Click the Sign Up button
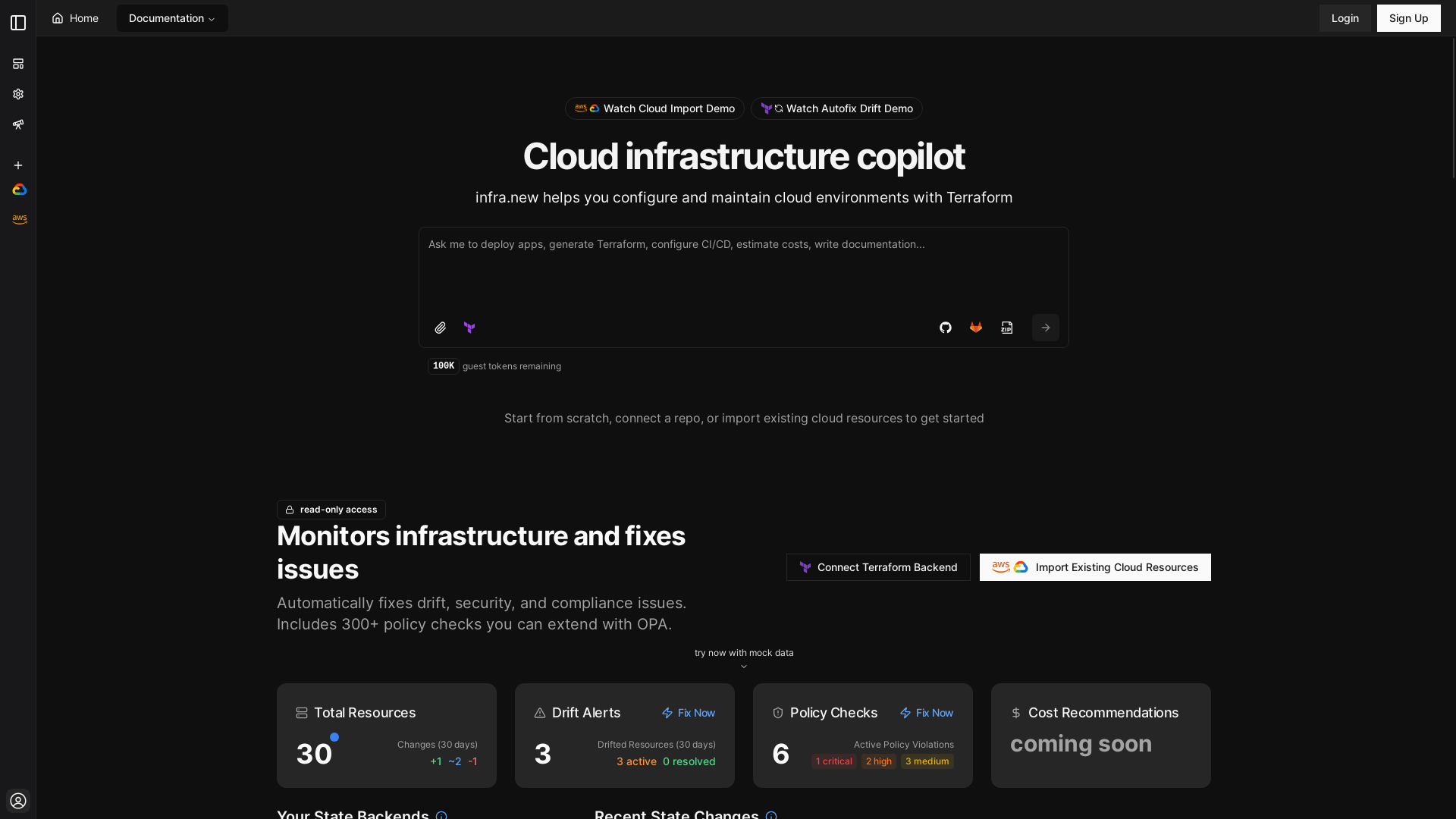The width and height of the screenshot is (1456, 819). point(1409,18)
